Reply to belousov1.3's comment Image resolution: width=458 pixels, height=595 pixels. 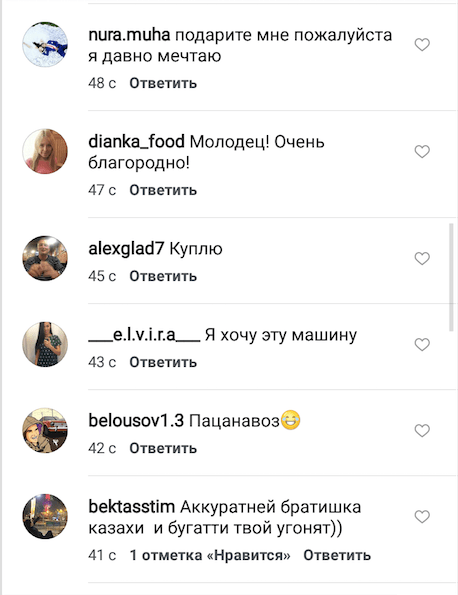(x=163, y=449)
